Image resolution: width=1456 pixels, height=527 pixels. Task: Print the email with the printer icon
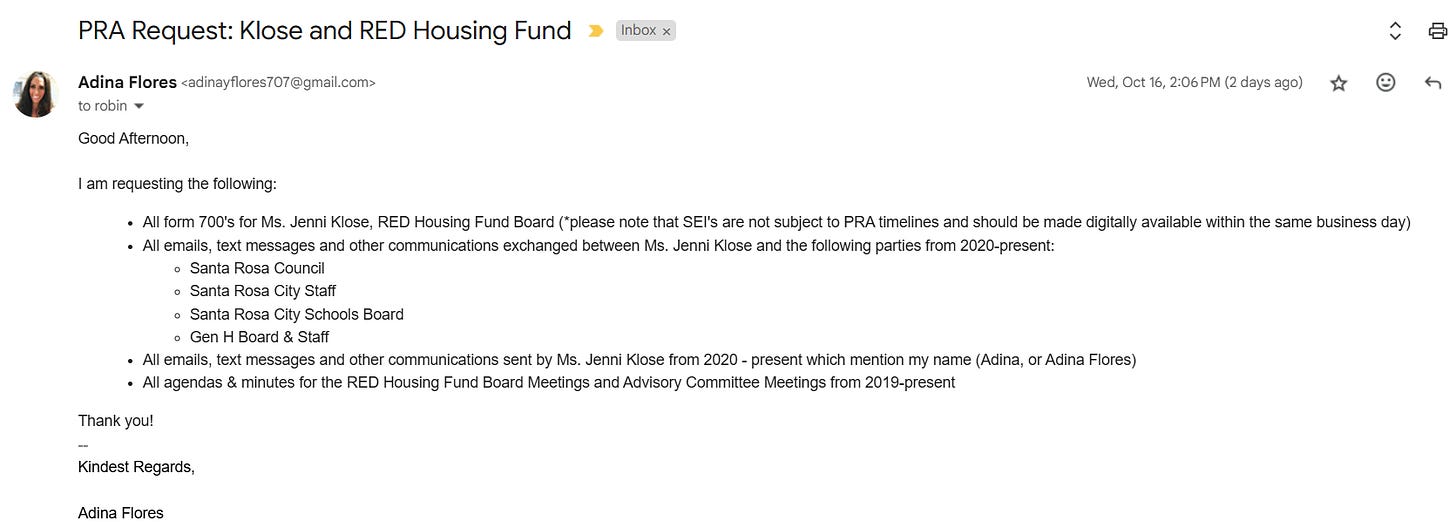1438,31
